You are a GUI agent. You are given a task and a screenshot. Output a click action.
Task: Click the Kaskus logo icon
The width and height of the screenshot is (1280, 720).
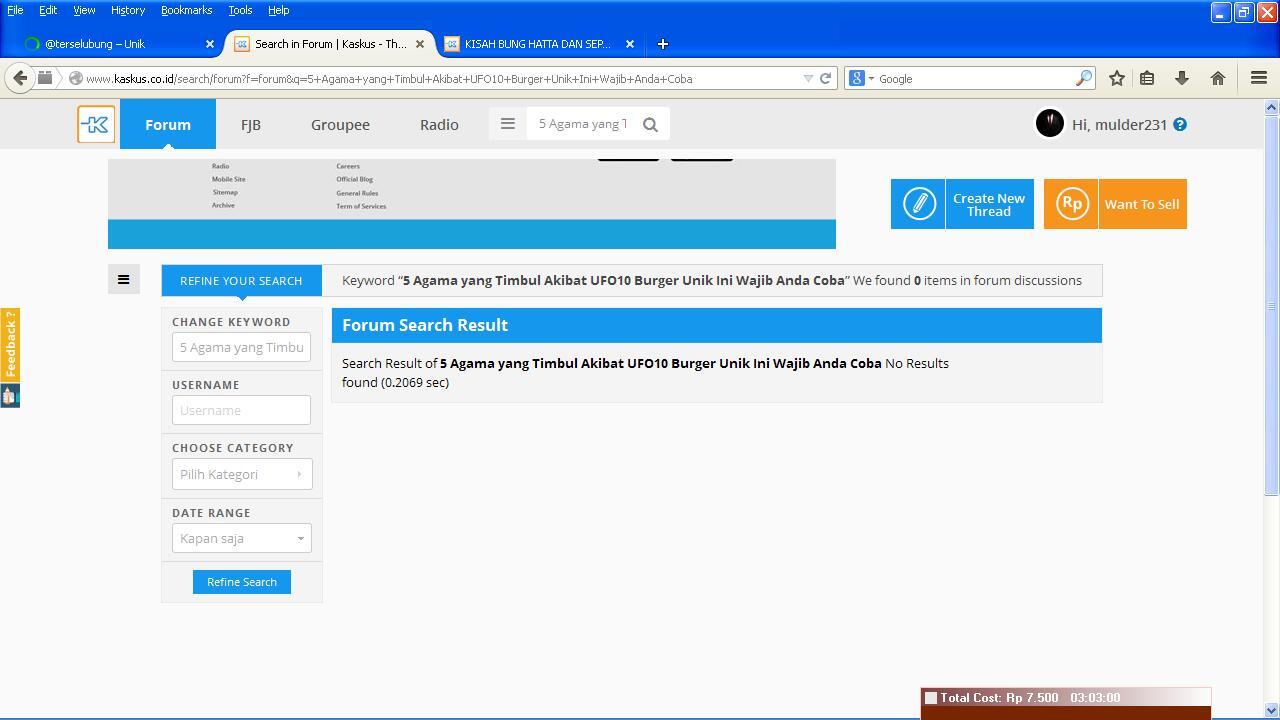(x=96, y=124)
